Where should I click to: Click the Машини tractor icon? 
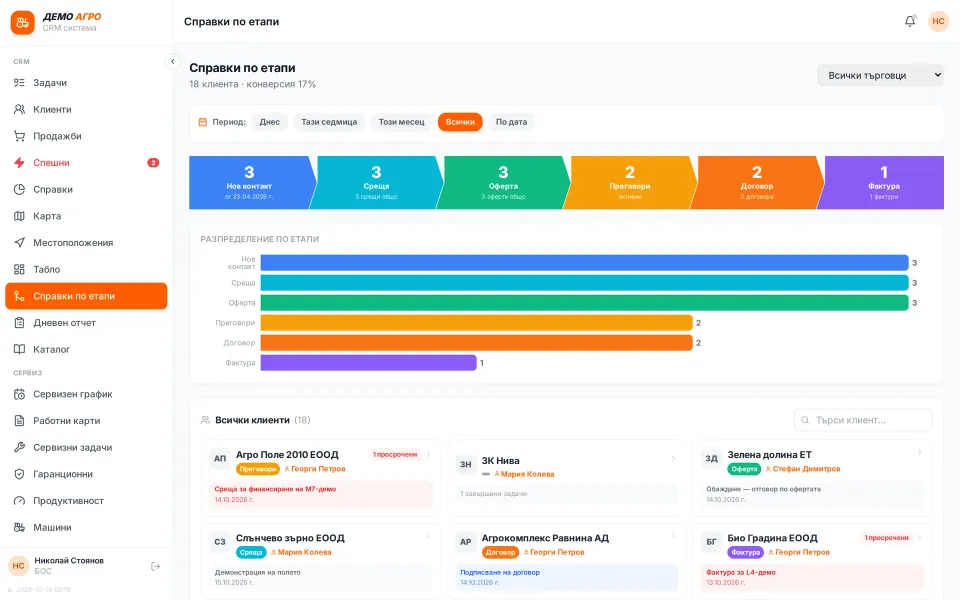coord(20,527)
